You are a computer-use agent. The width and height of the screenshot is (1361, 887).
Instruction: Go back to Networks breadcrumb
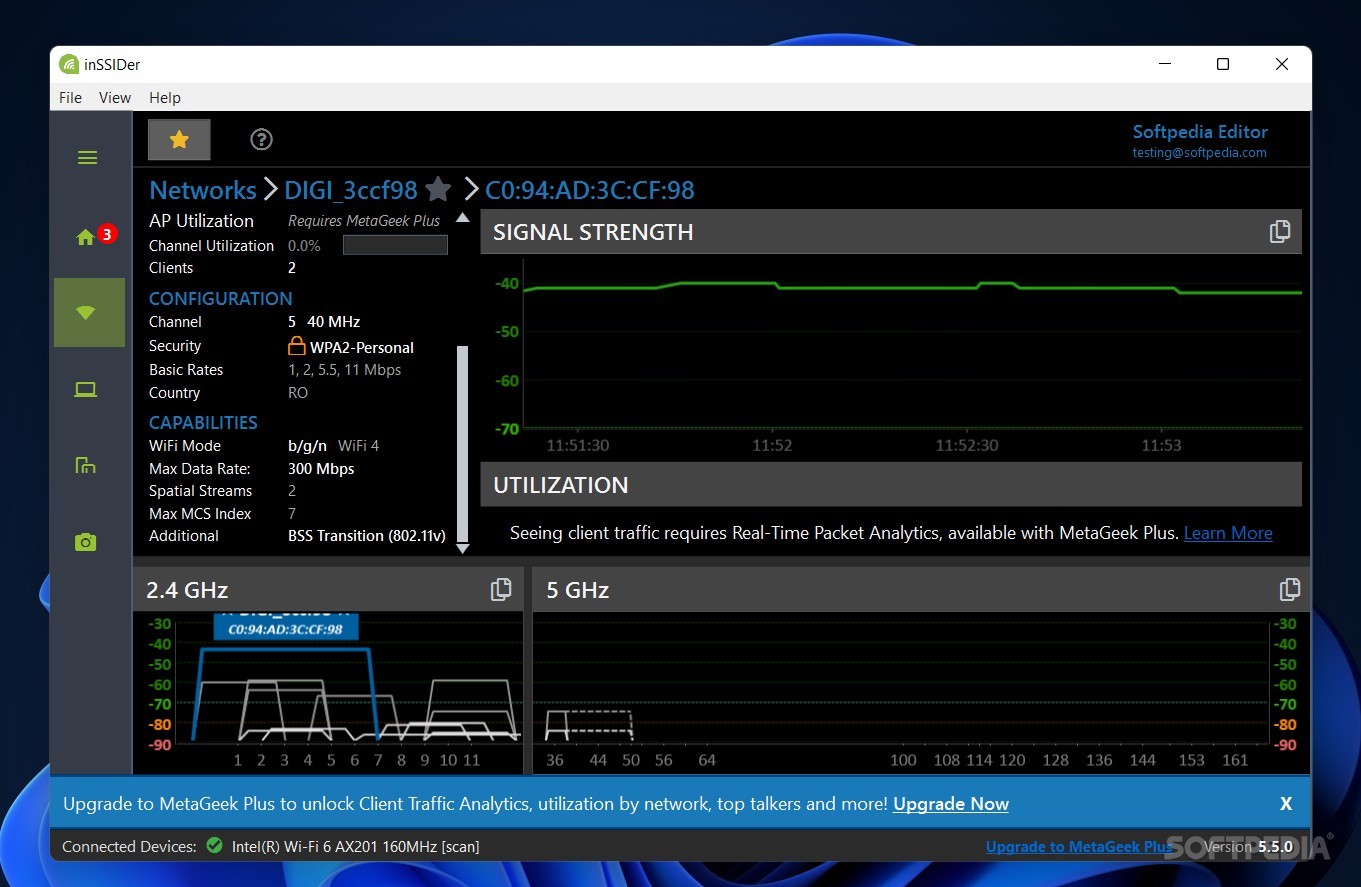pos(203,190)
